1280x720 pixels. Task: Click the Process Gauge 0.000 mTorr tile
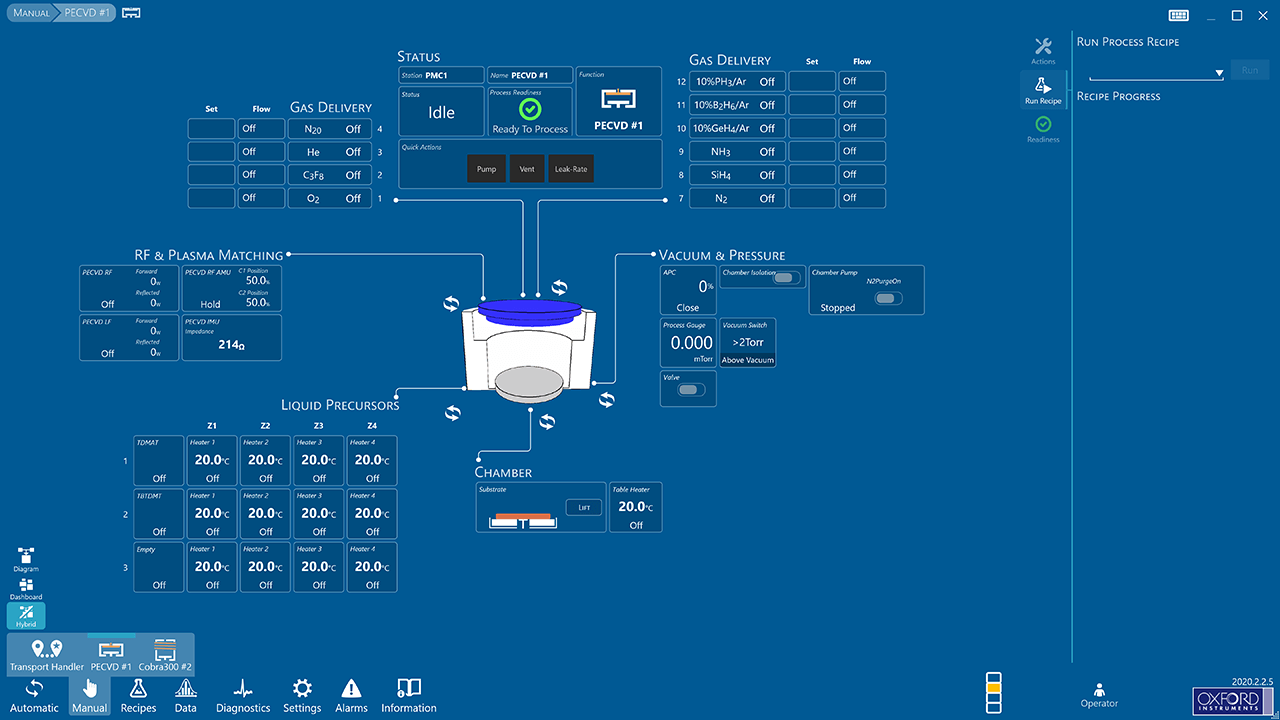[x=688, y=343]
